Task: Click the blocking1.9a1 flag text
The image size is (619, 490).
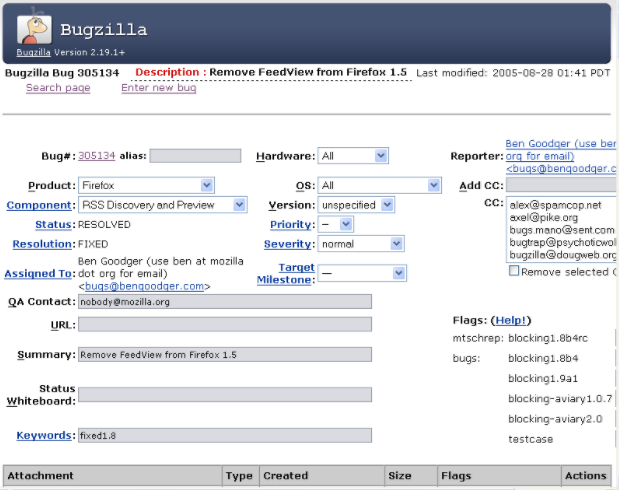Action: click(x=543, y=379)
